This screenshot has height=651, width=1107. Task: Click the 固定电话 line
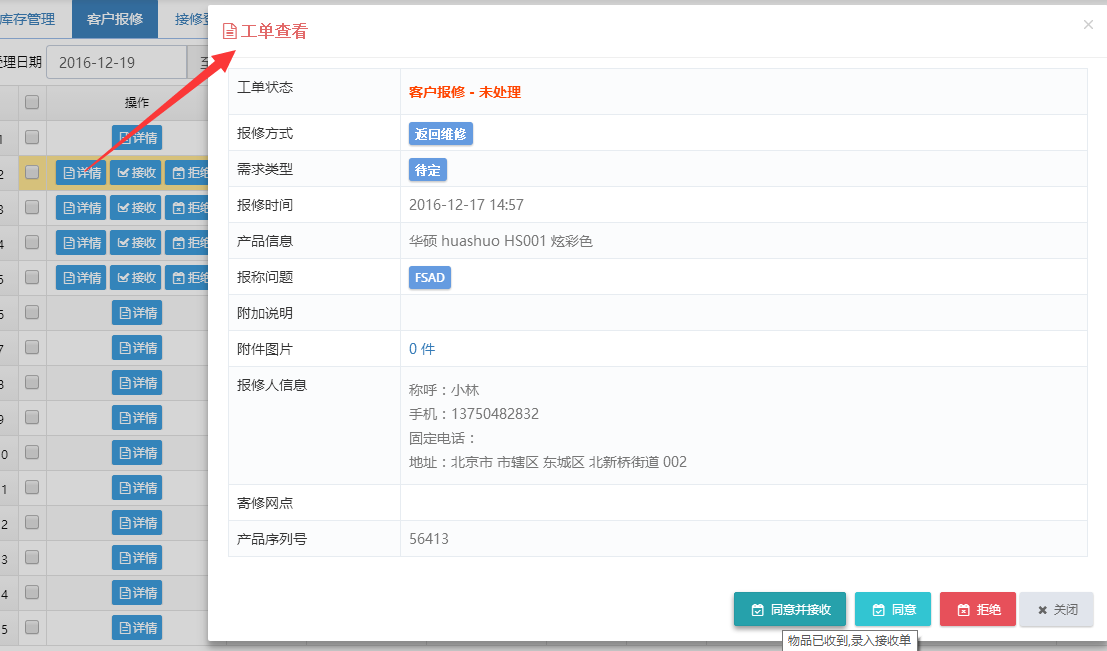coord(443,438)
